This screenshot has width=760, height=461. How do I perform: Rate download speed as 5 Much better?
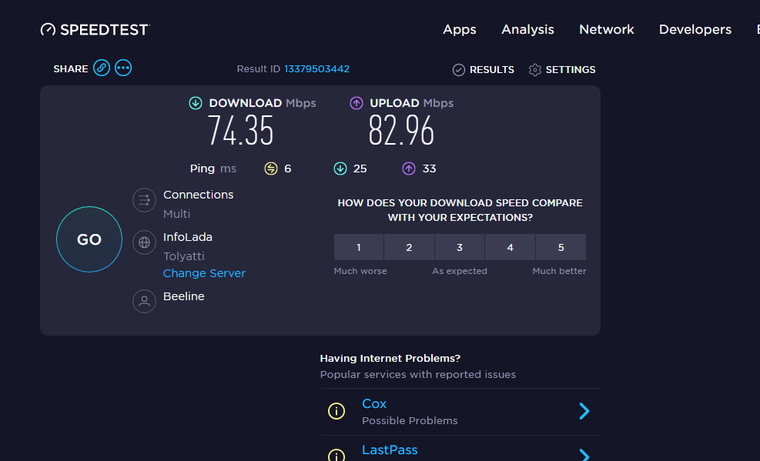tap(561, 247)
